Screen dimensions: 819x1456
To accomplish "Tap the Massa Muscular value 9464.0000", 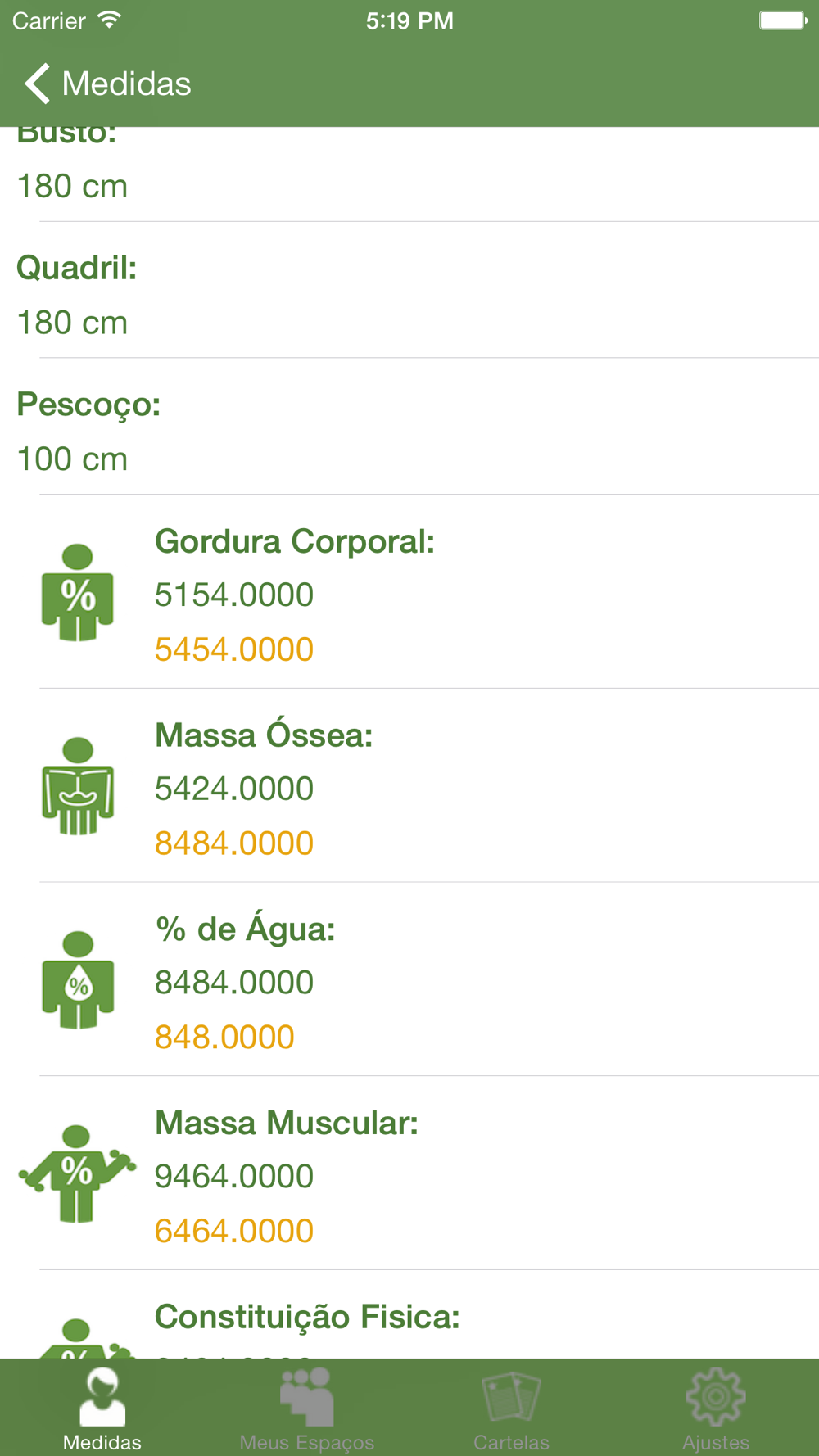I will [234, 1177].
